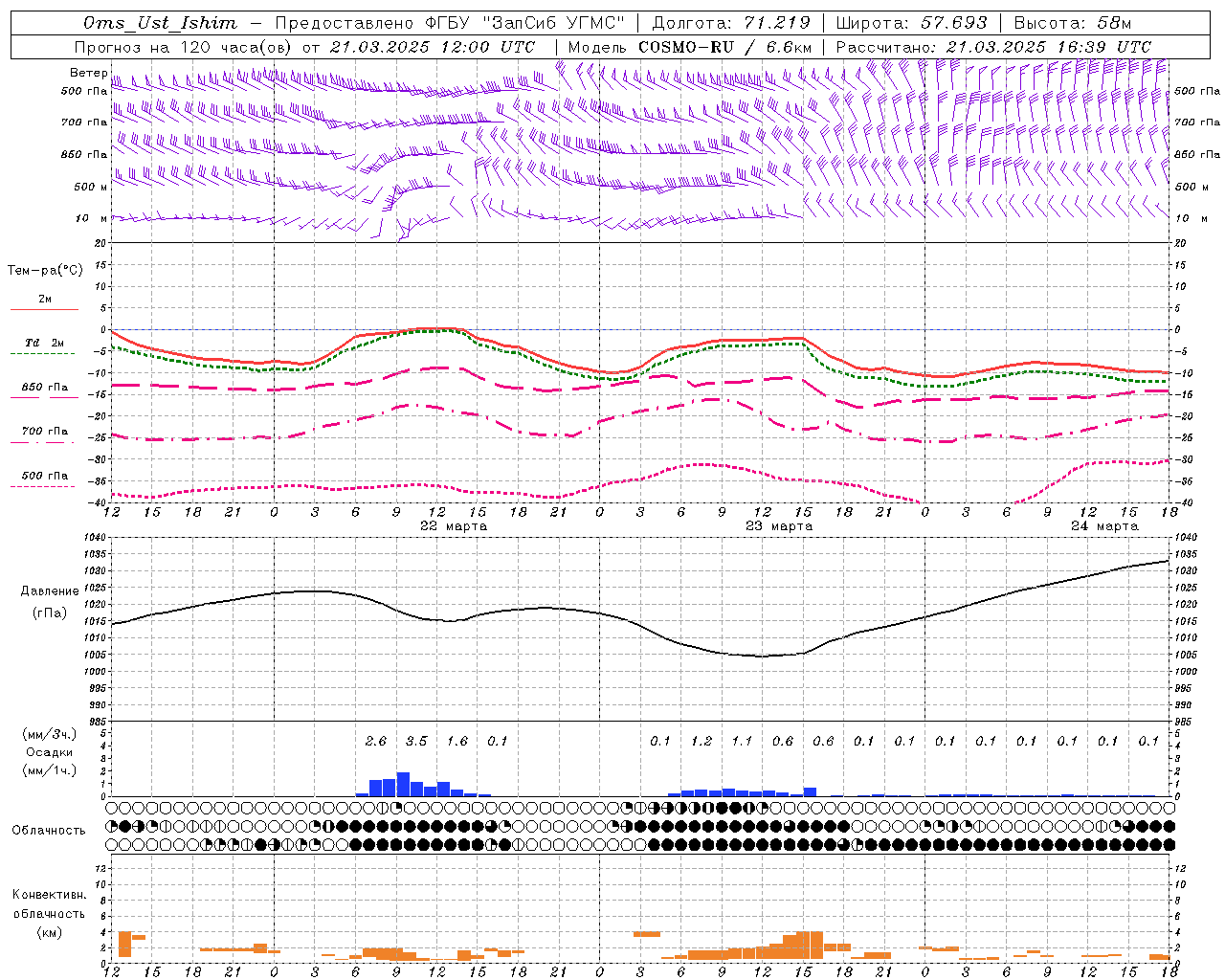This screenshot has height=980, width=1225.
Task: Click the date label 24 марта
Action: (1104, 526)
